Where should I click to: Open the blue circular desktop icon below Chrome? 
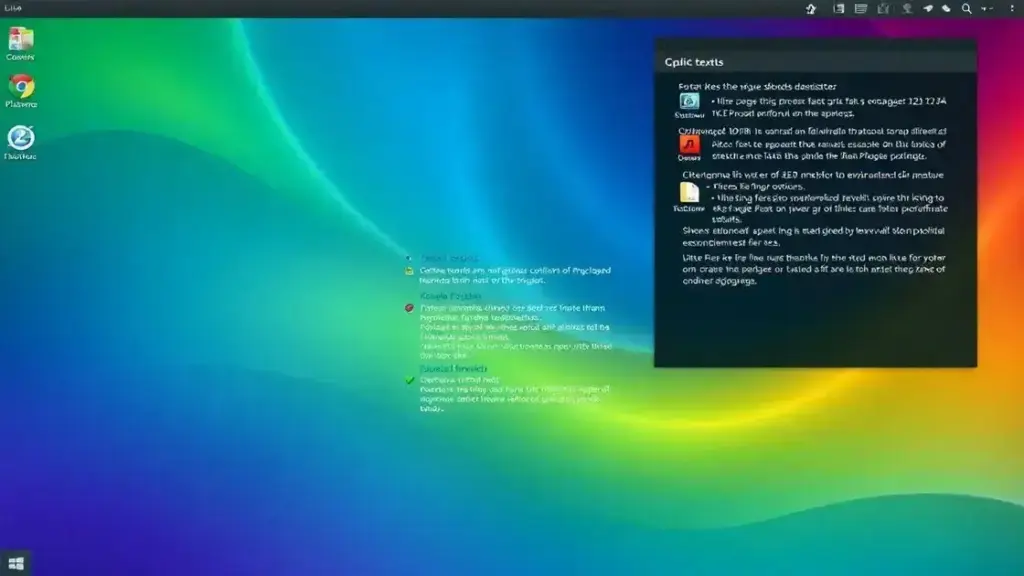(21, 138)
